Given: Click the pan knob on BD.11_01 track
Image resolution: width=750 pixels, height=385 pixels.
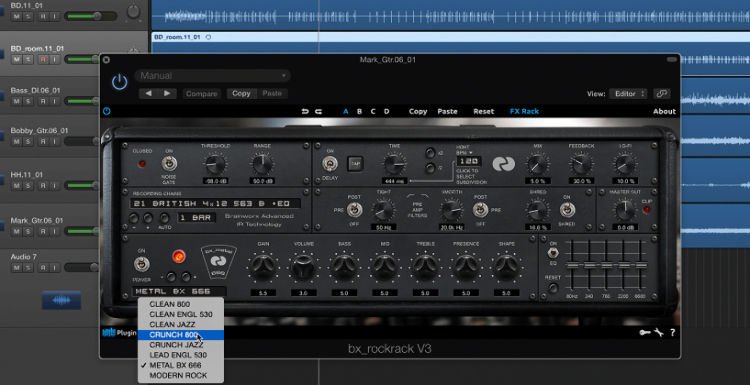Looking at the screenshot, I should (x=134, y=12).
